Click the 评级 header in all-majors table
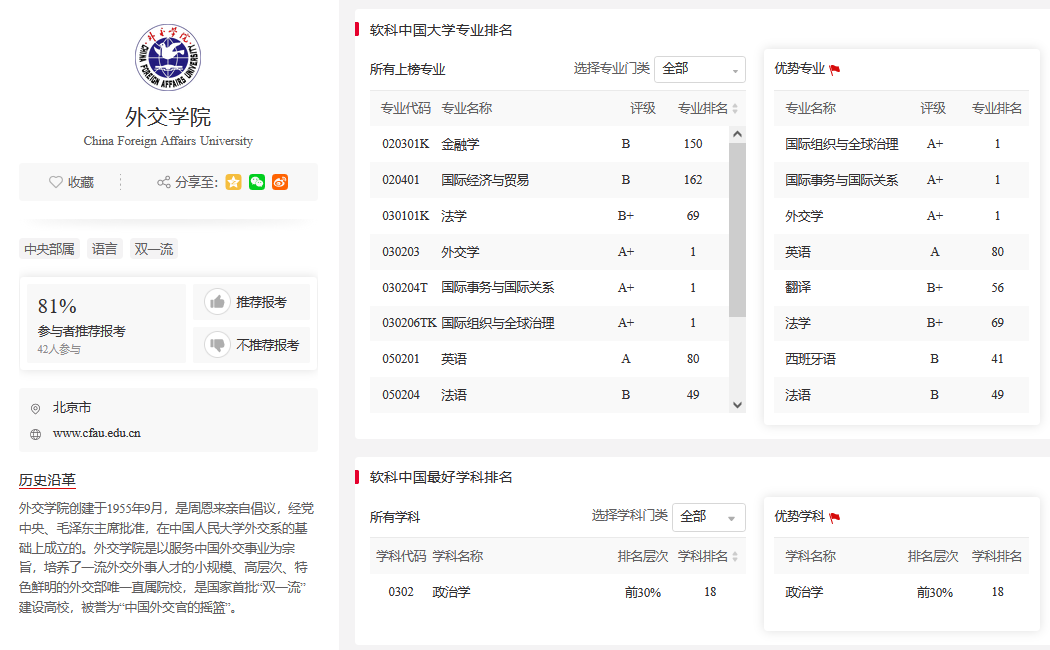The width and height of the screenshot is (1050, 650). [643, 108]
